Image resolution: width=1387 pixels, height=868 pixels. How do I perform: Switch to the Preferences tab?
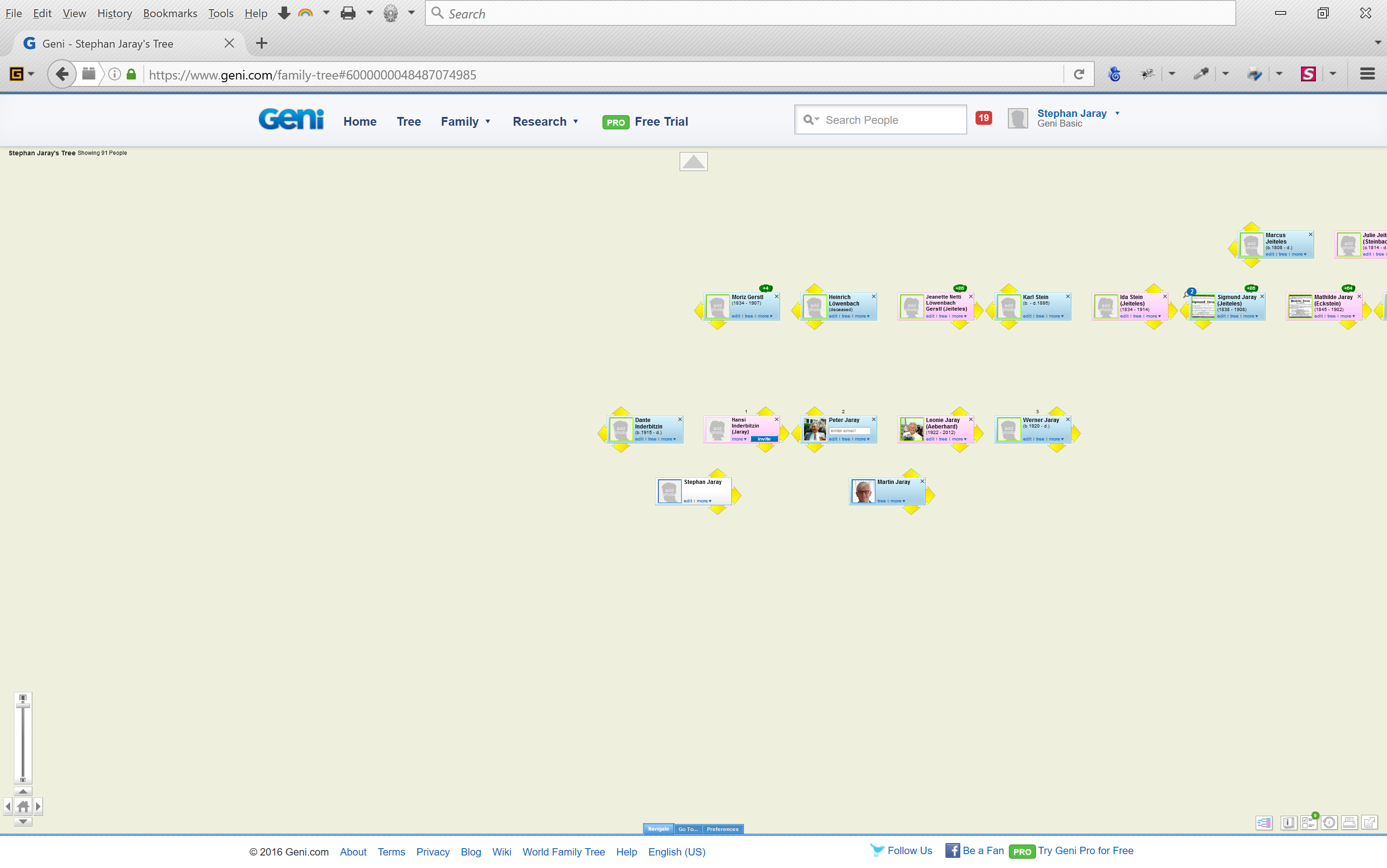(722, 829)
